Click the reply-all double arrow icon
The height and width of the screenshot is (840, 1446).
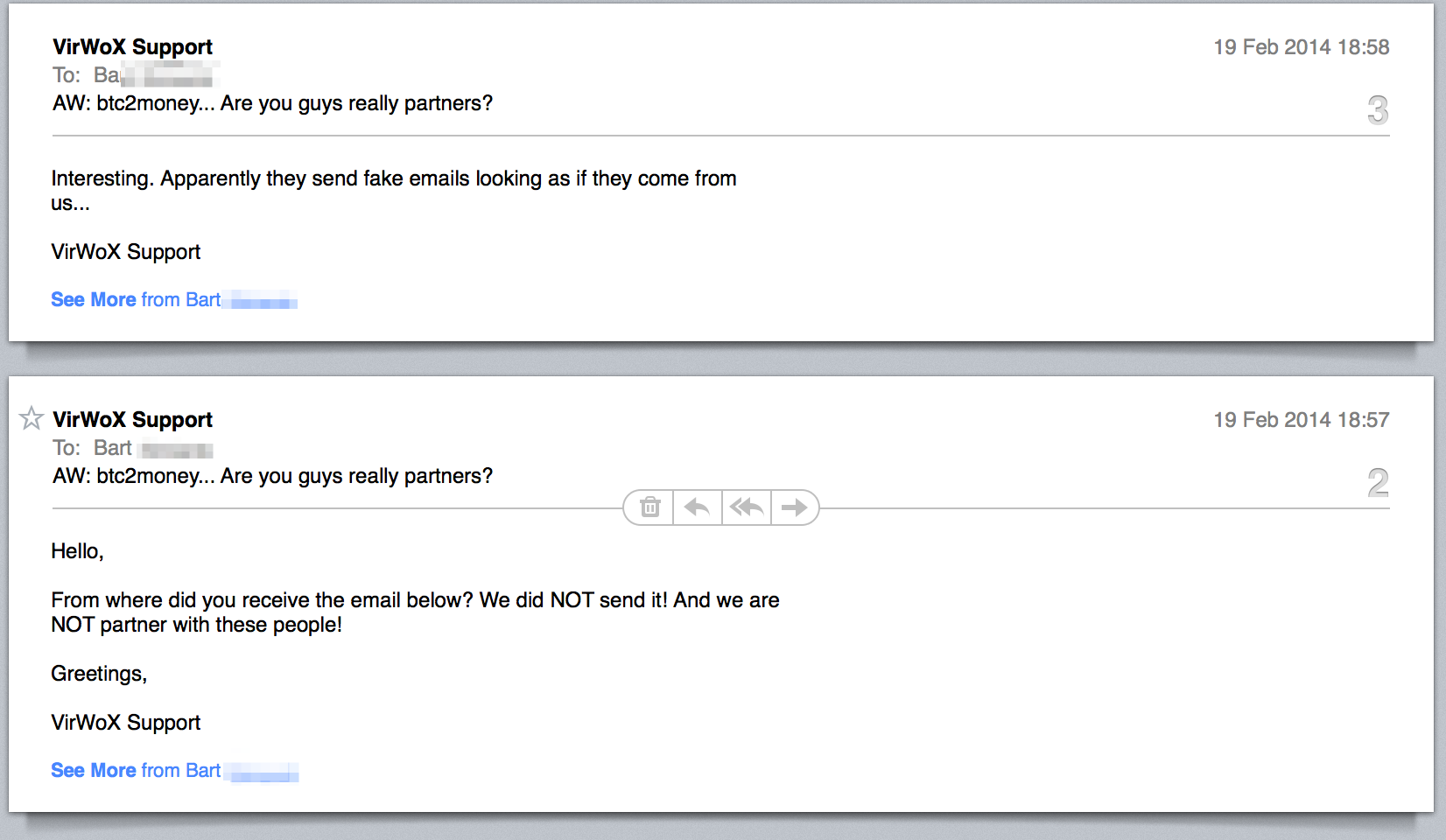[746, 507]
